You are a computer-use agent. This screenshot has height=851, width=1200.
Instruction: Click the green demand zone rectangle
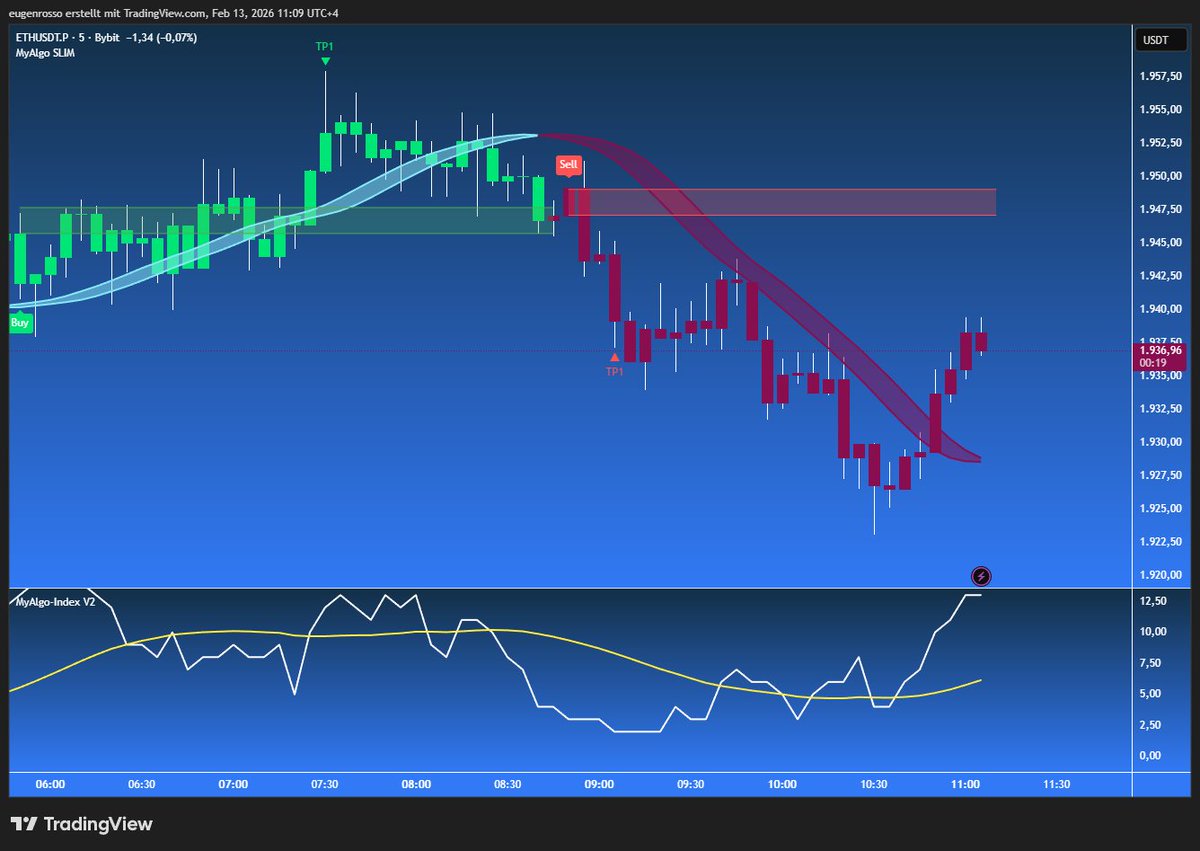click(x=287, y=220)
